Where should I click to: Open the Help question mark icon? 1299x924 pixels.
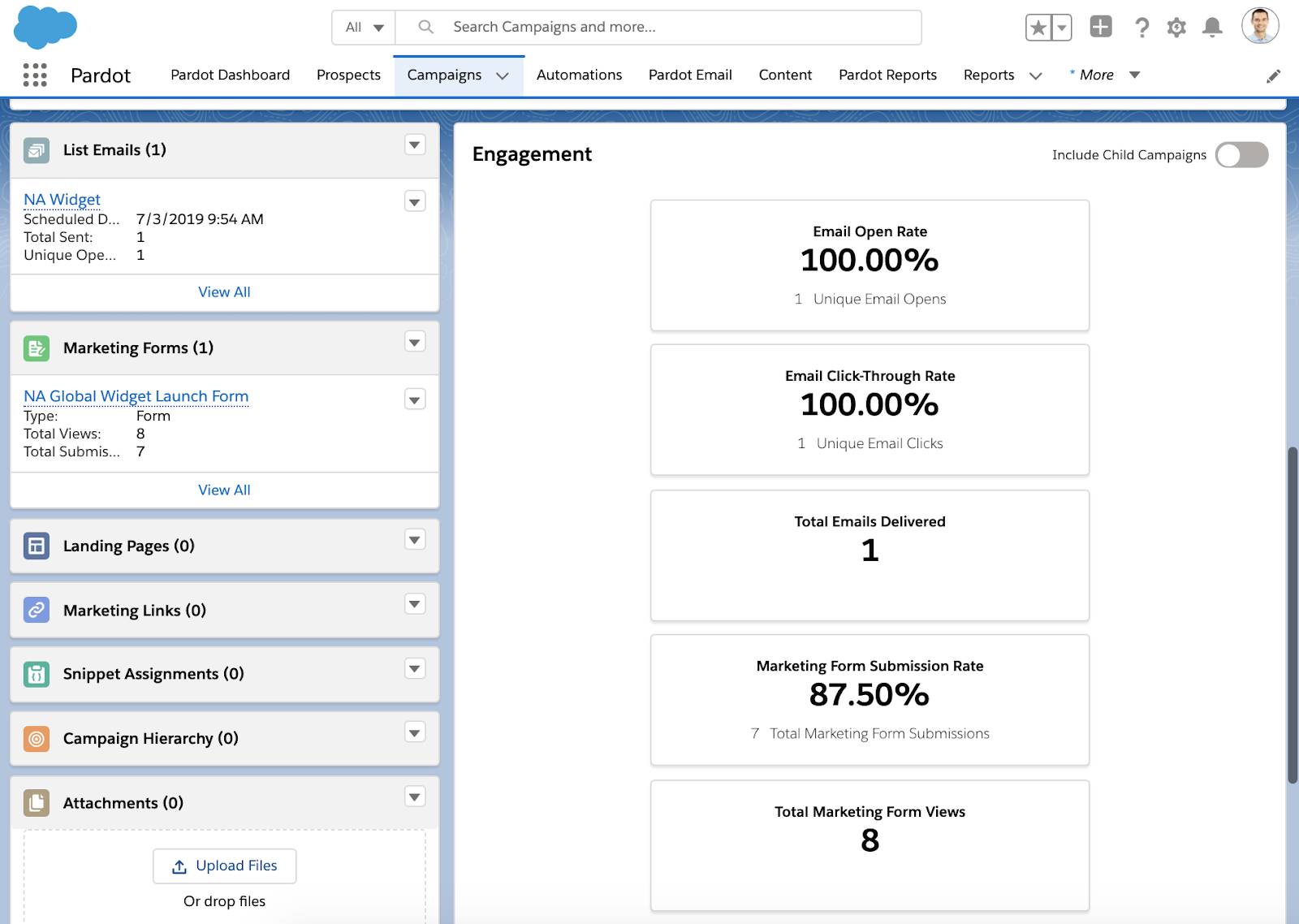tap(1141, 28)
